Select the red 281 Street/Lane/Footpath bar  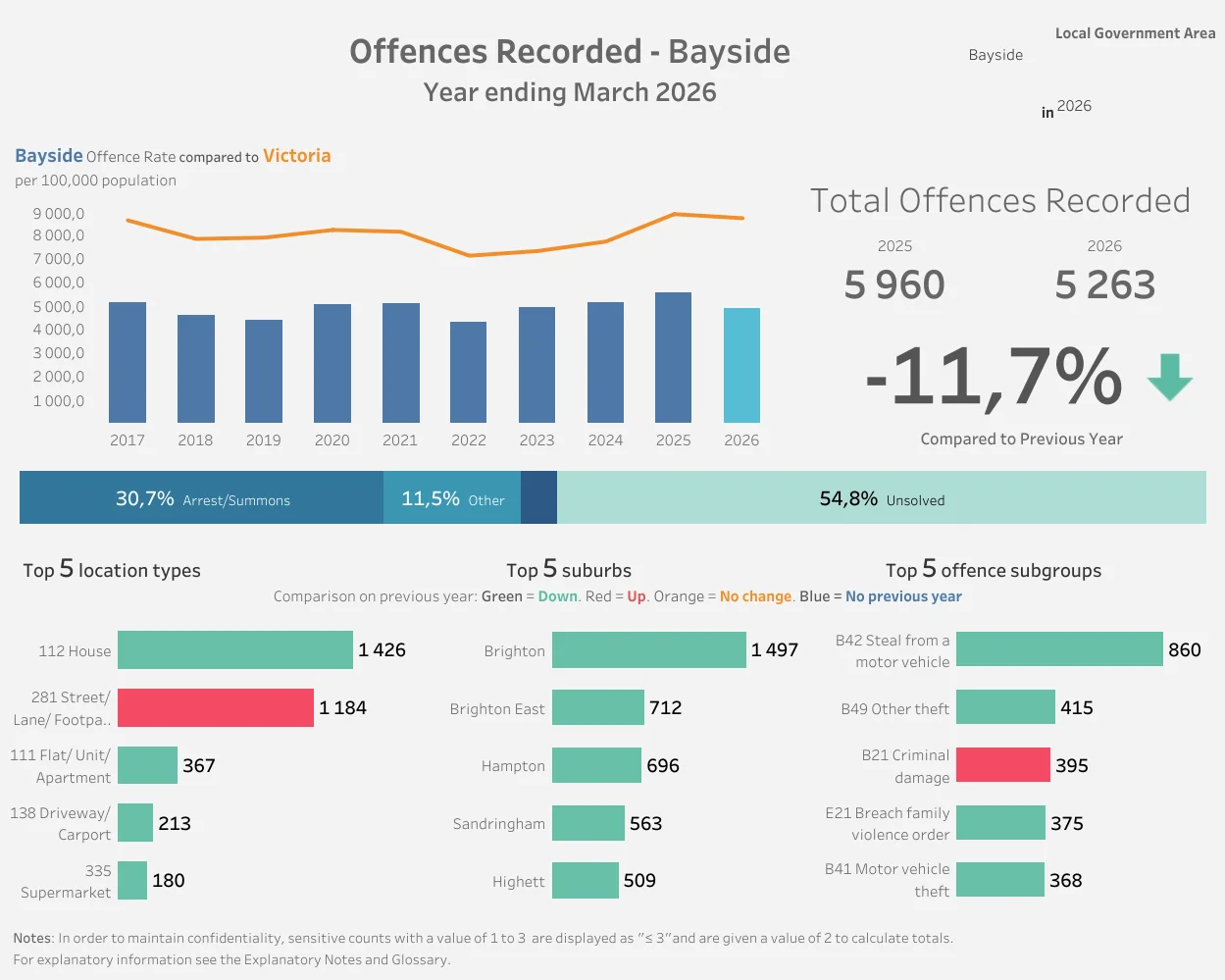(216, 707)
